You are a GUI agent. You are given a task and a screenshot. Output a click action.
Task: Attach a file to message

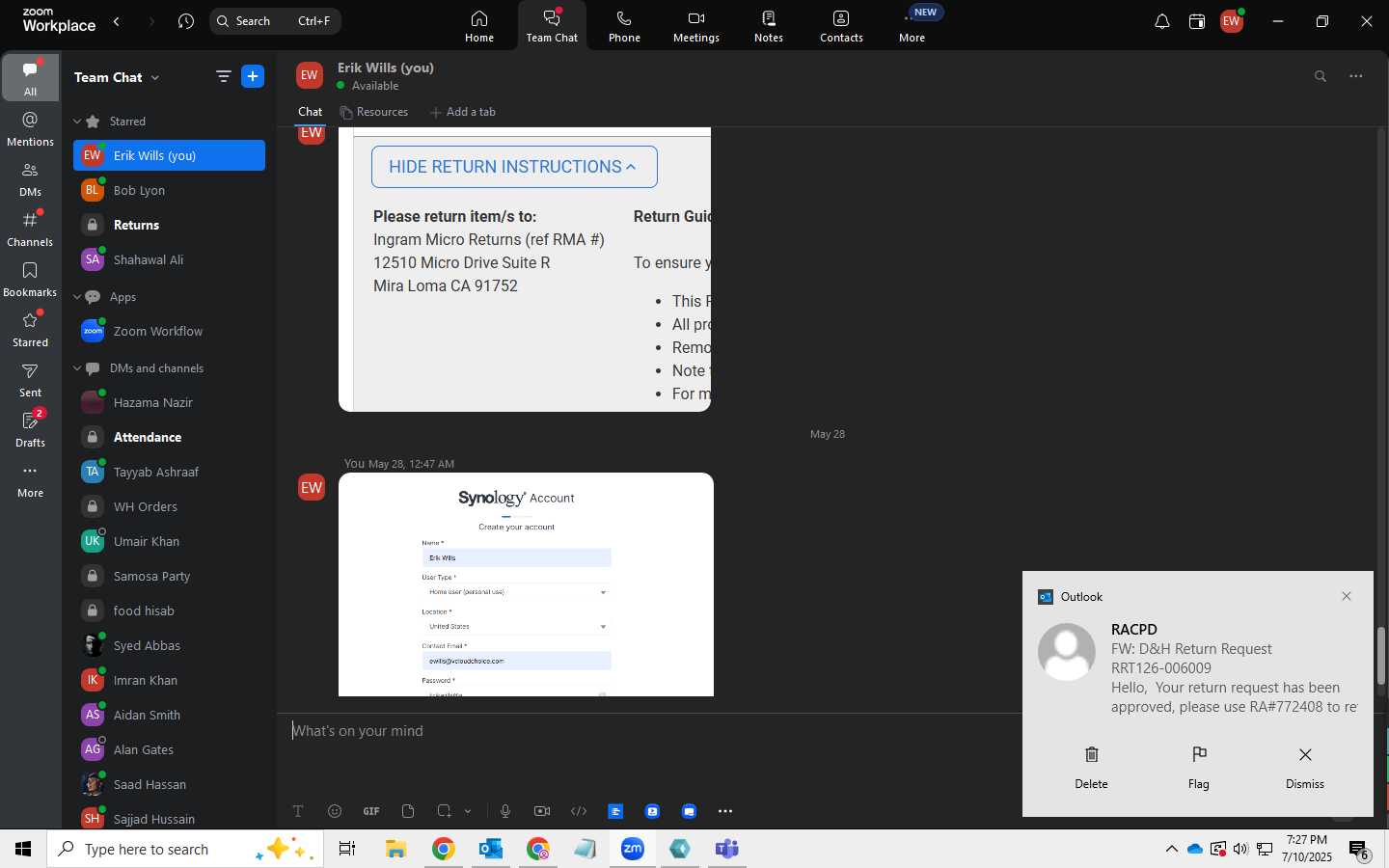tap(408, 811)
